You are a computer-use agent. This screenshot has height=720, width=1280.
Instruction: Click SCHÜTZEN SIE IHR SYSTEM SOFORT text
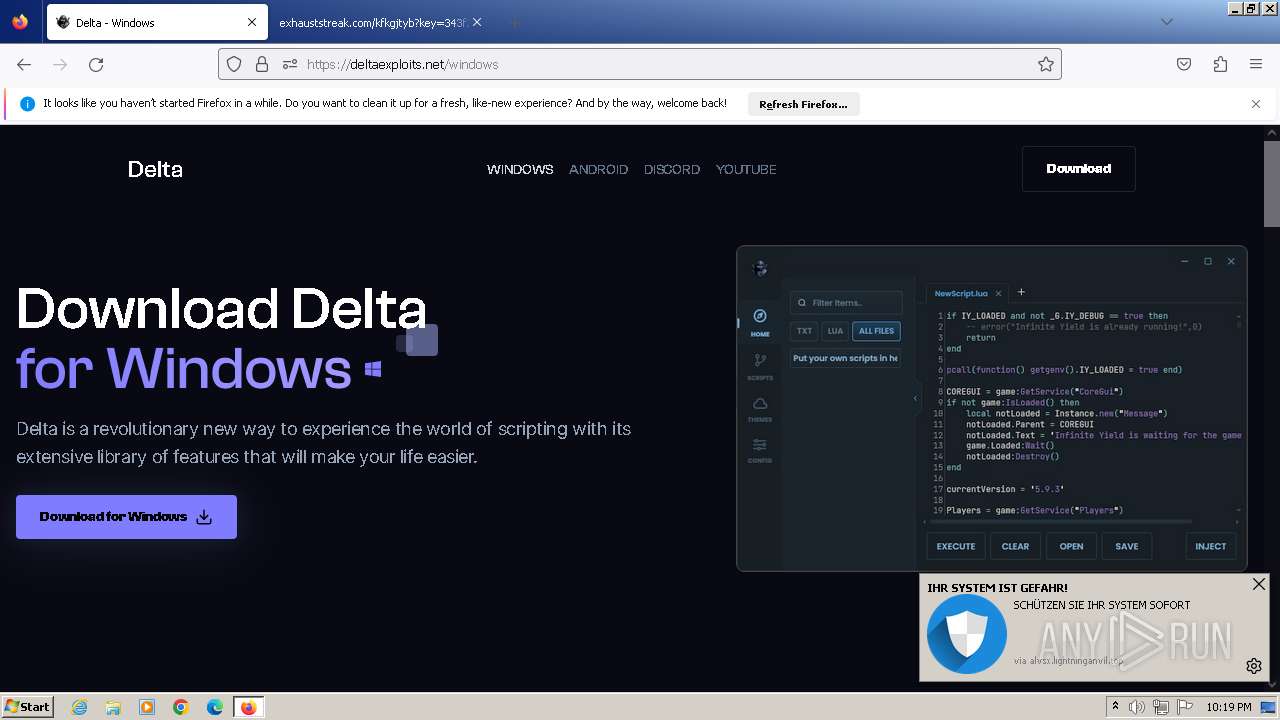1102,605
